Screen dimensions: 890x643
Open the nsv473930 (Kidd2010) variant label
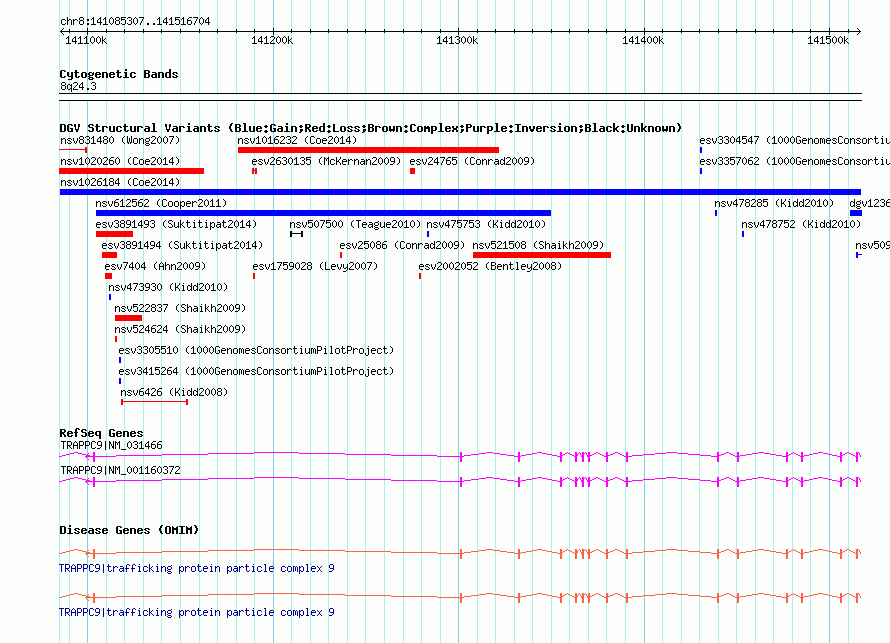click(168, 287)
